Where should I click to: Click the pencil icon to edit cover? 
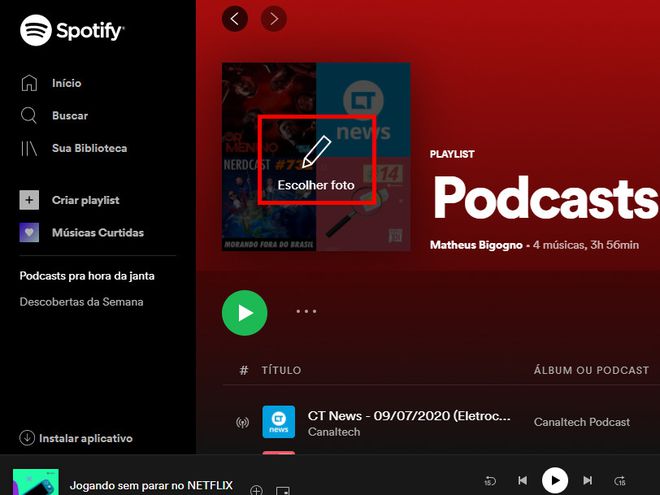point(316,152)
